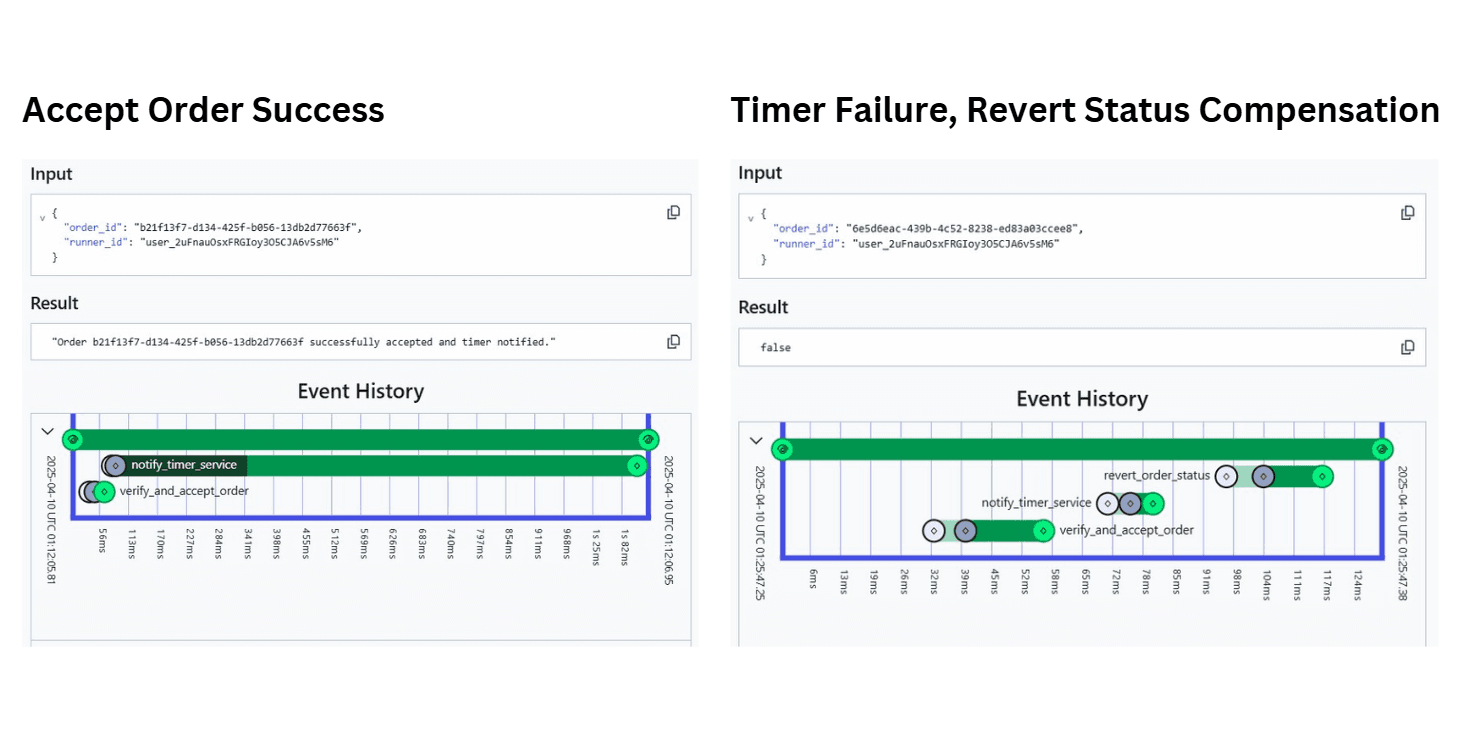Screen dimensions: 1477x744
Task: Click revert_order_status completed marker
Action: click(1323, 476)
